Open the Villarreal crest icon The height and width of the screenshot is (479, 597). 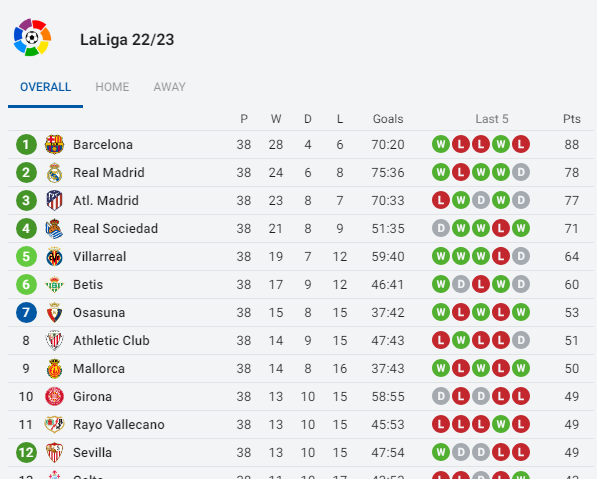(x=54, y=256)
